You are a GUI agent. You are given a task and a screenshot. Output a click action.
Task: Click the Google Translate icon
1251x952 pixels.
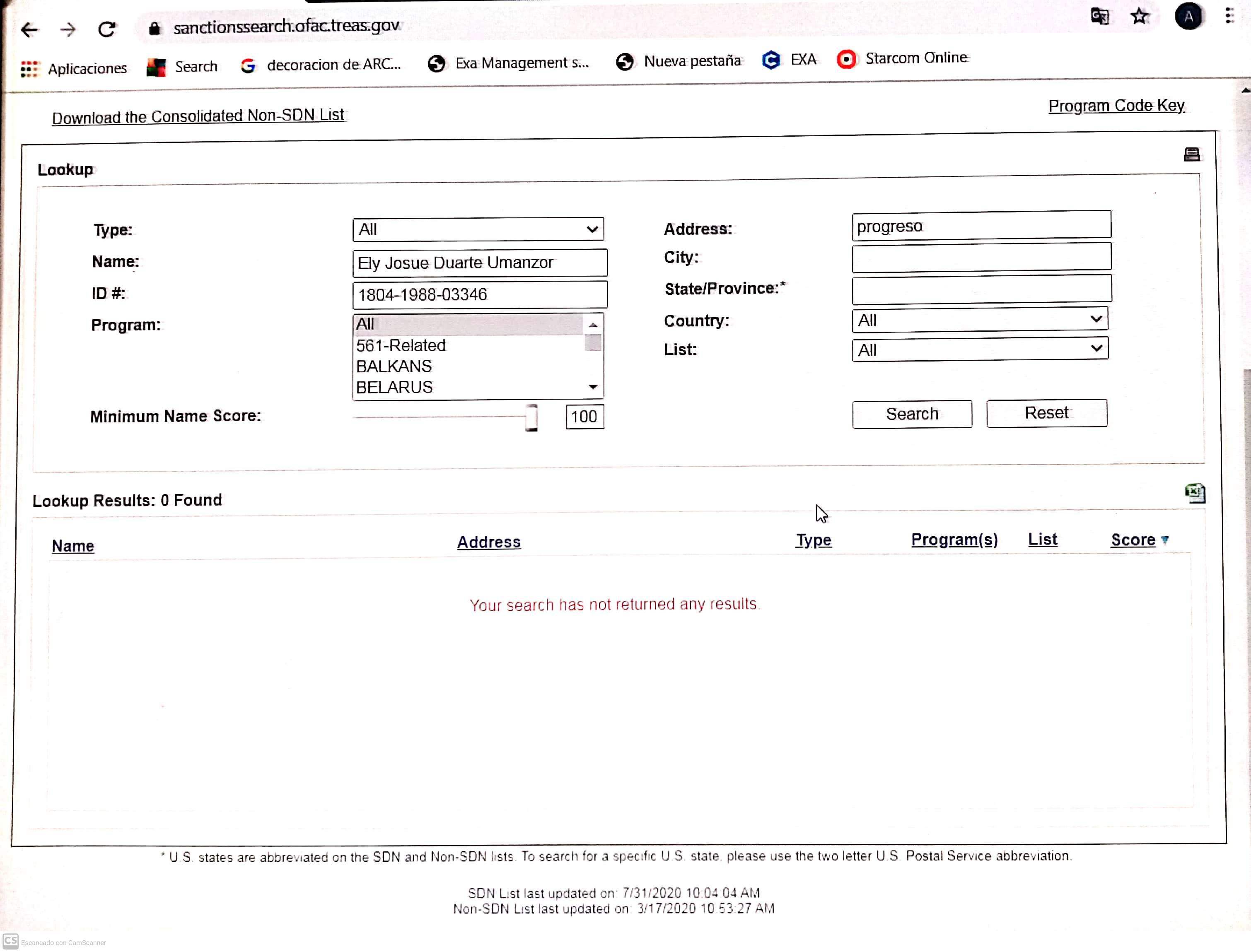click(x=1100, y=17)
